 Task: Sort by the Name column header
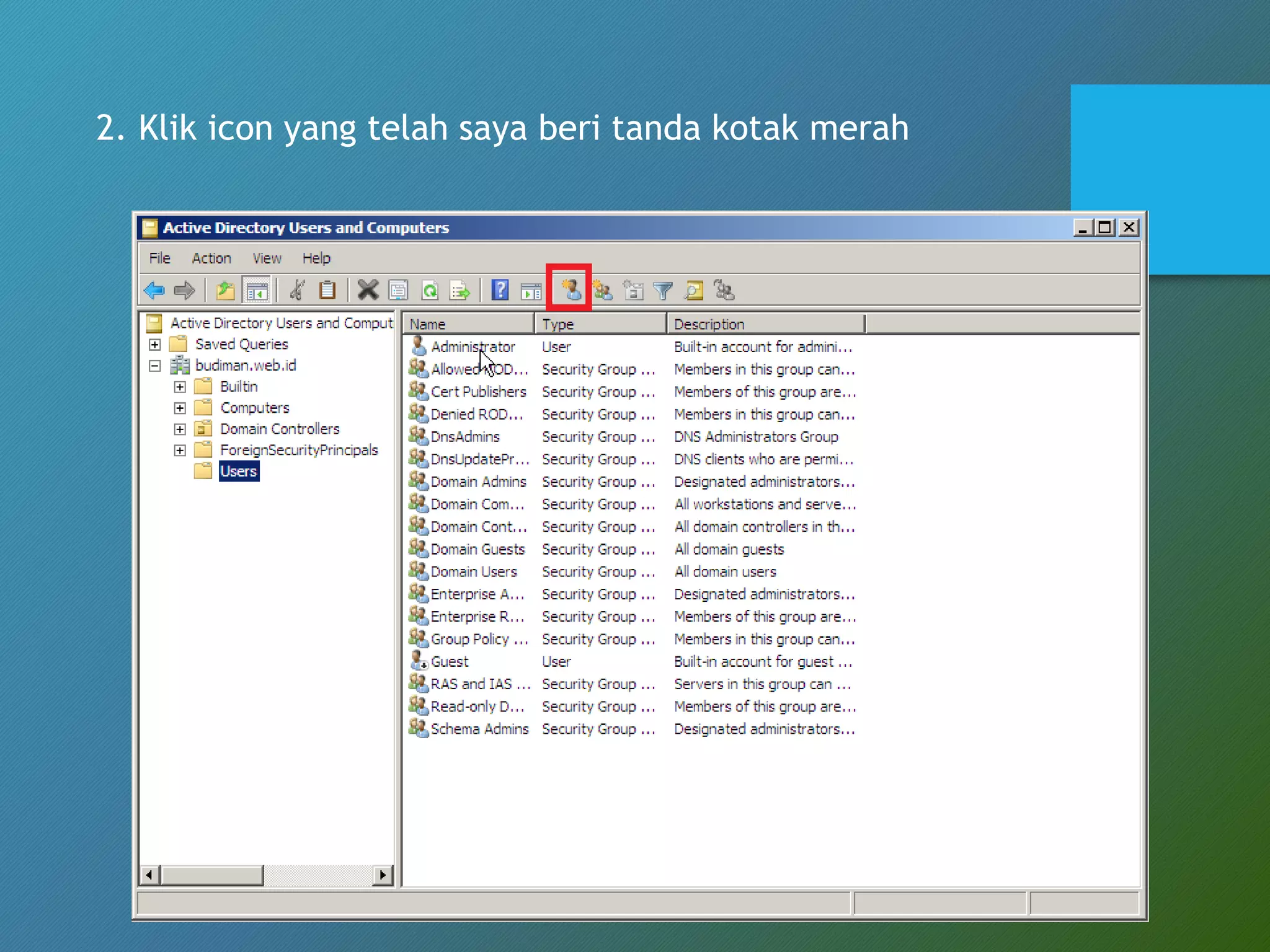point(469,324)
